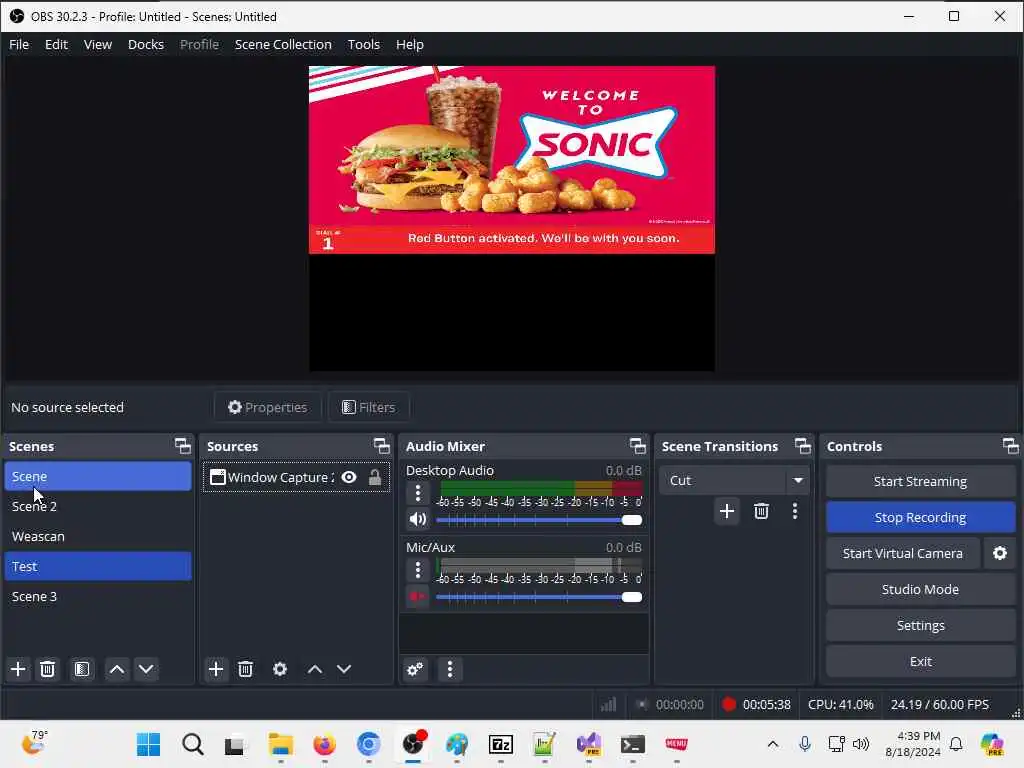The image size is (1024, 768).
Task: Pop out the Sources dock
Action: pos(382,446)
